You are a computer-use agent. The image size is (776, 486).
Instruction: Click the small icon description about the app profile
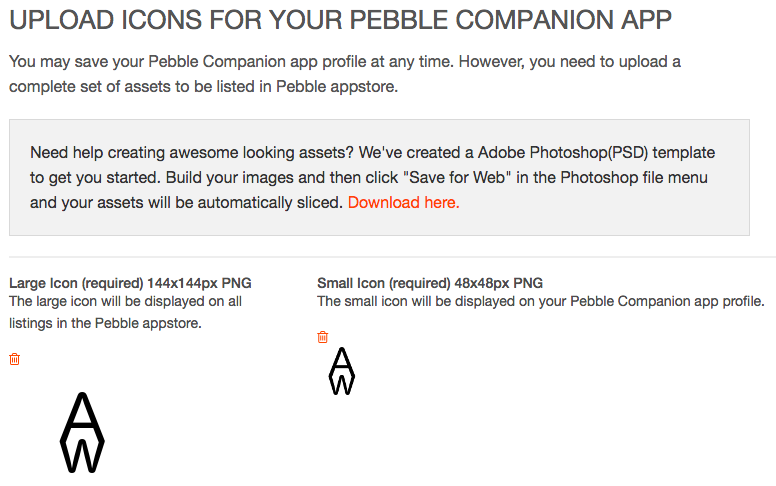[540, 301]
